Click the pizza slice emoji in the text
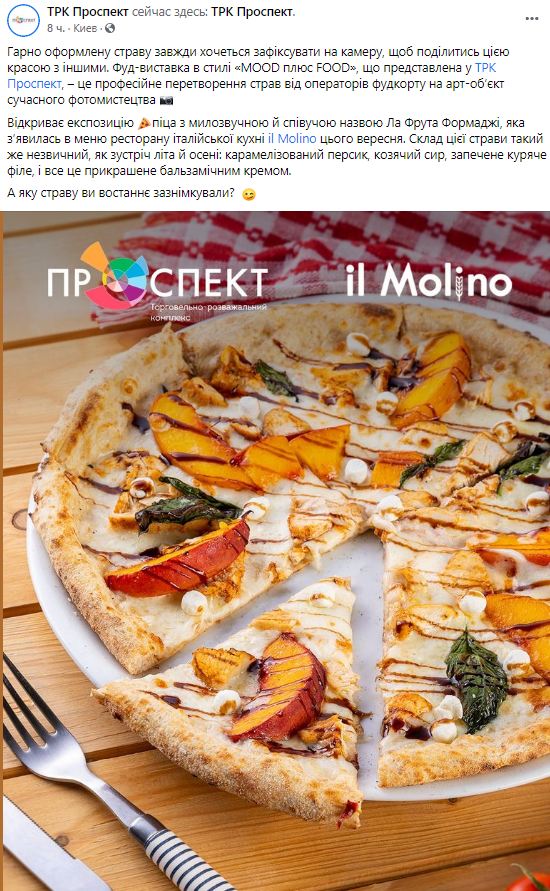The image size is (550, 891). point(144,123)
